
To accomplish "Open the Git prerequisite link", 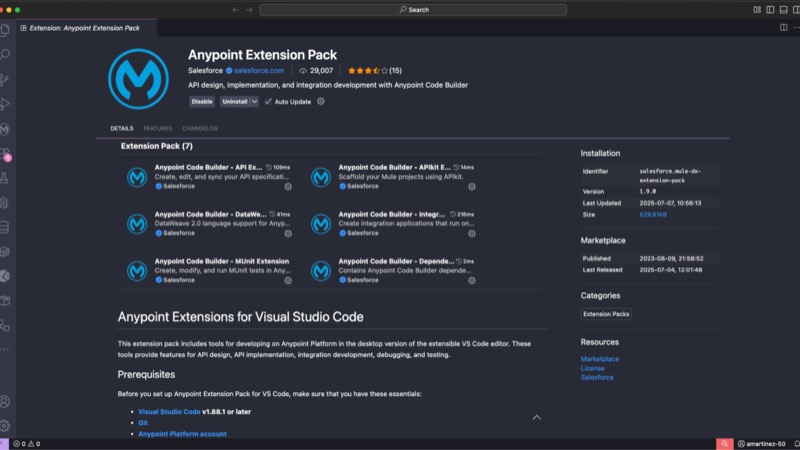I will point(143,422).
